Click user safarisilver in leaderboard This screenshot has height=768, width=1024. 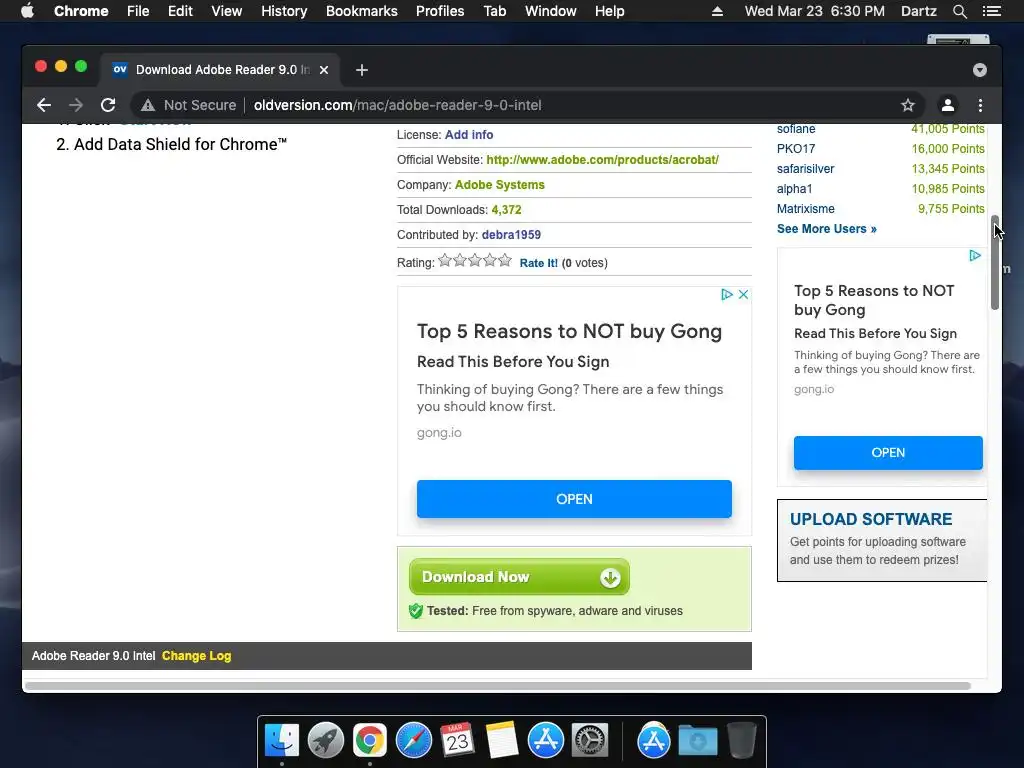(x=805, y=168)
